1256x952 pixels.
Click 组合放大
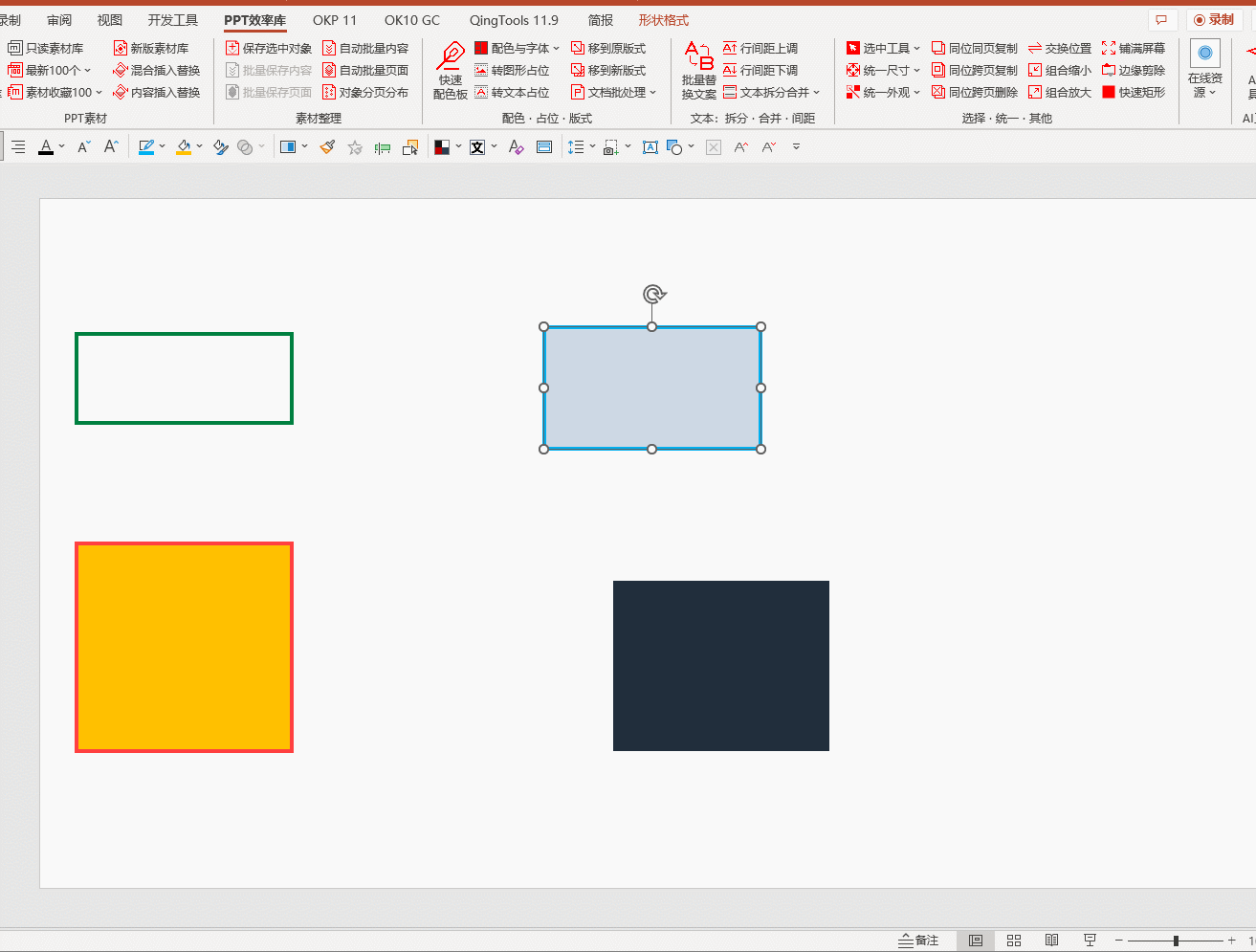[x=1060, y=92]
